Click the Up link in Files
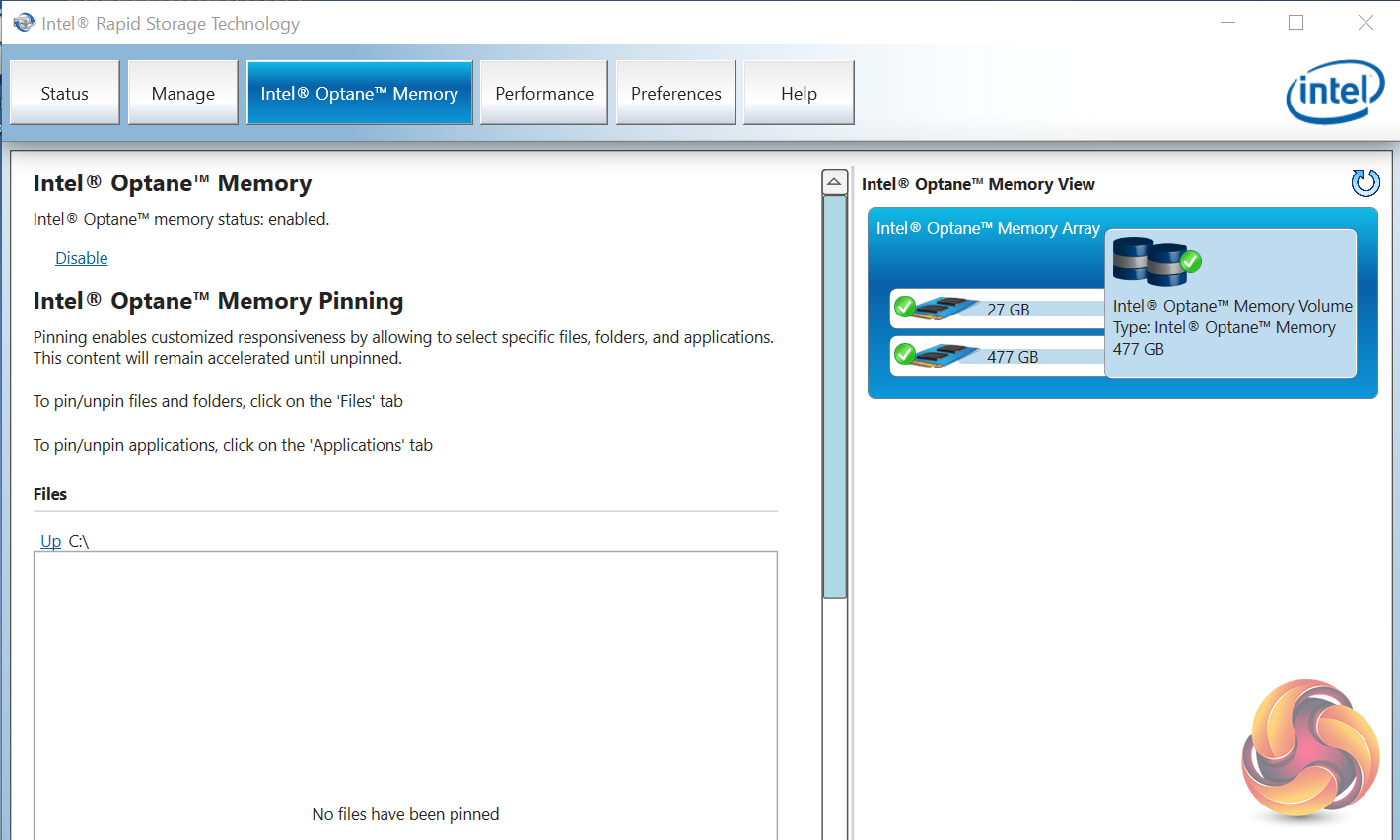The image size is (1400, 840). point(51,541)
